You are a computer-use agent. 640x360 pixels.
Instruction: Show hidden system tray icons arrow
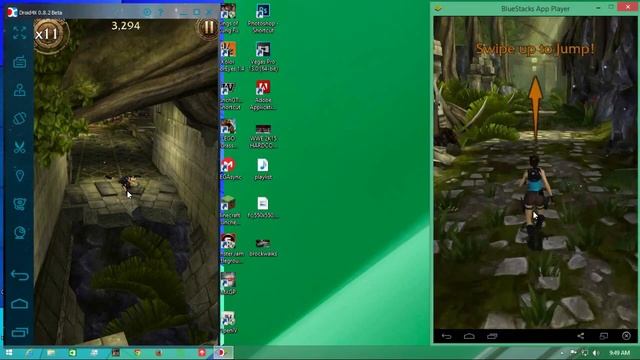562,353
